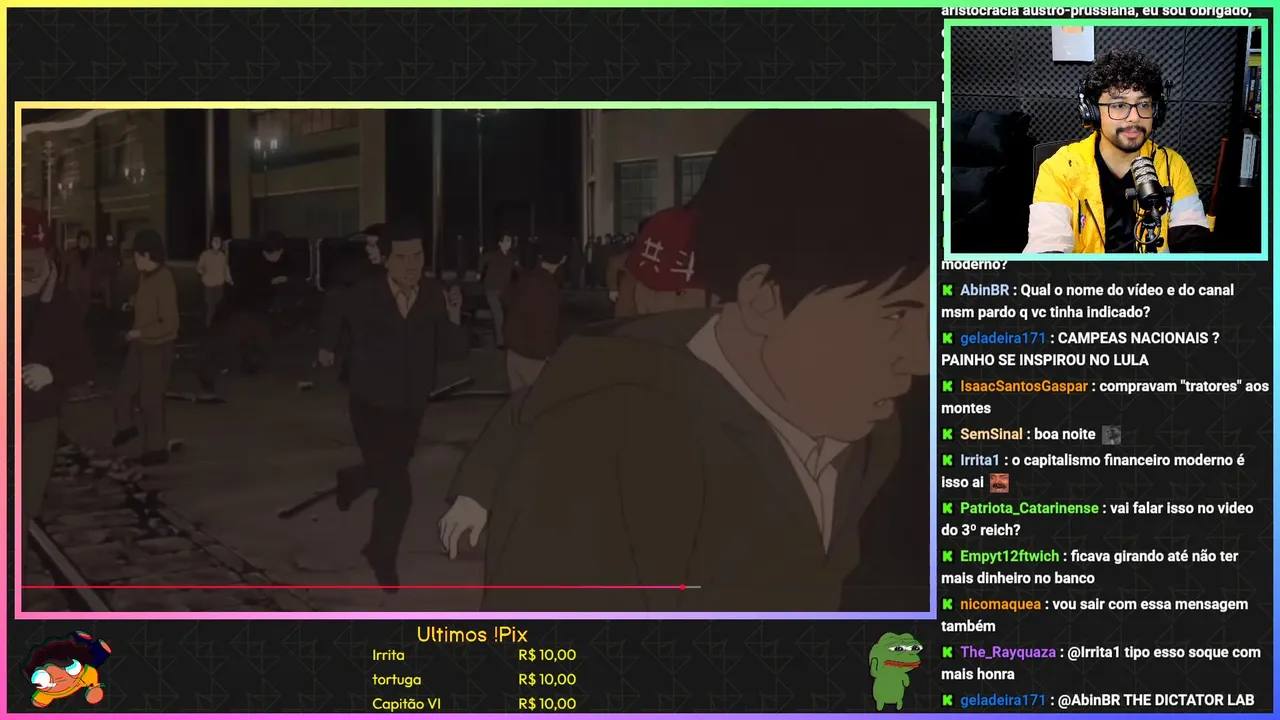Open The_Rayquaza's chat username
1280x720 pixels.
click(1008, 652)
